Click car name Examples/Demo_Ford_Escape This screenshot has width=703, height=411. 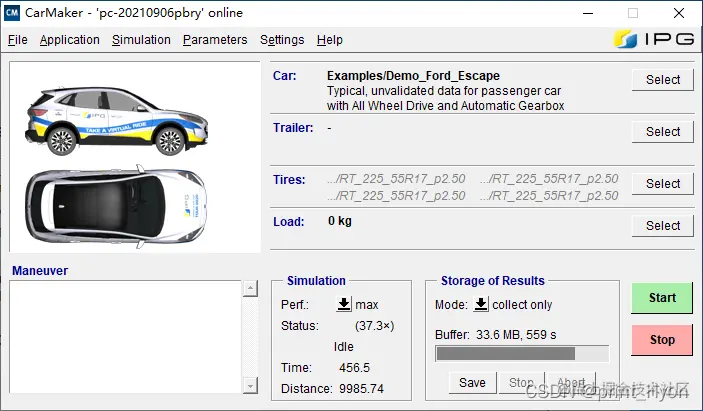413,76
